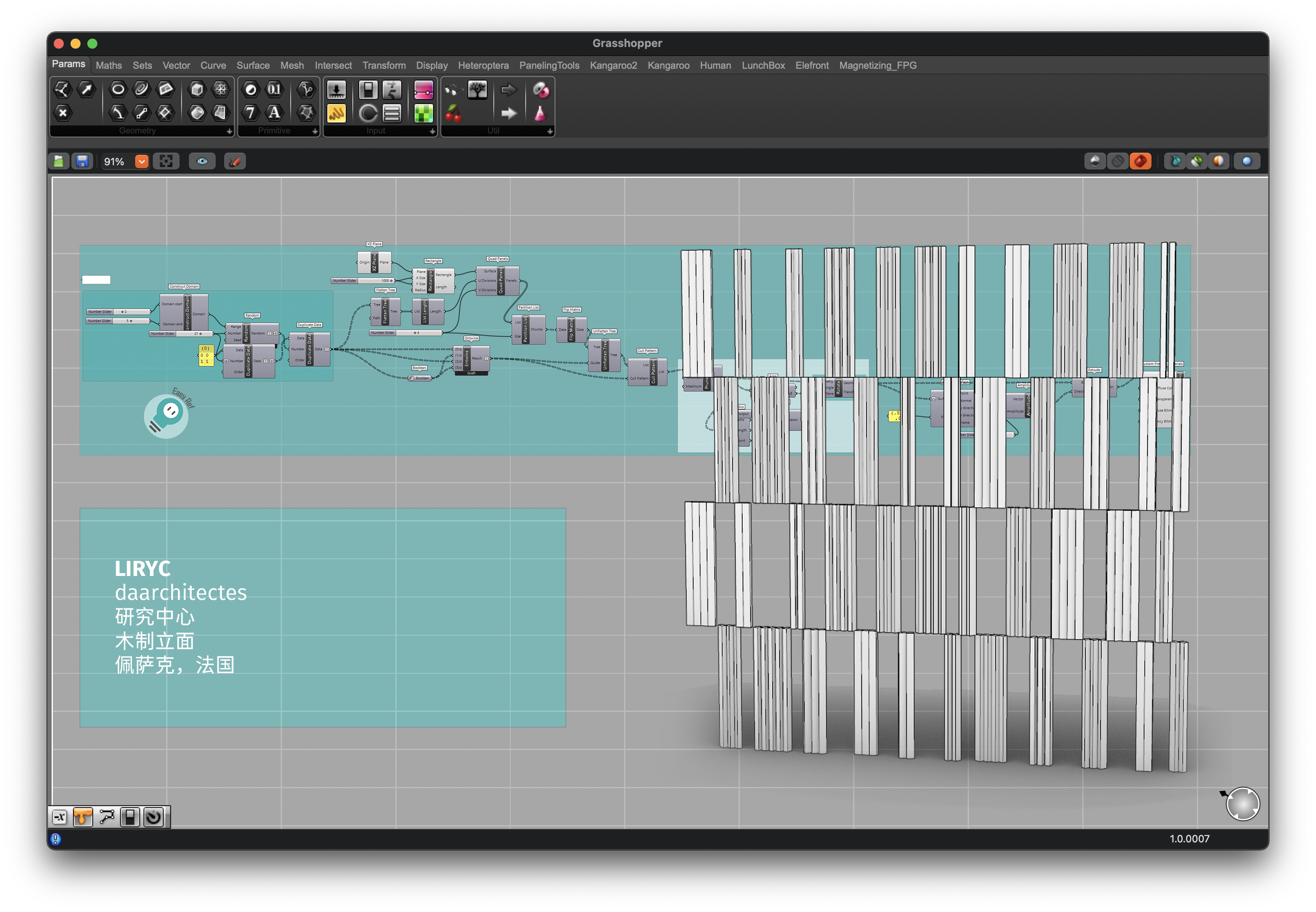
Task: Open the zoom percentage dropdown arrow
Action: [141, 162]
